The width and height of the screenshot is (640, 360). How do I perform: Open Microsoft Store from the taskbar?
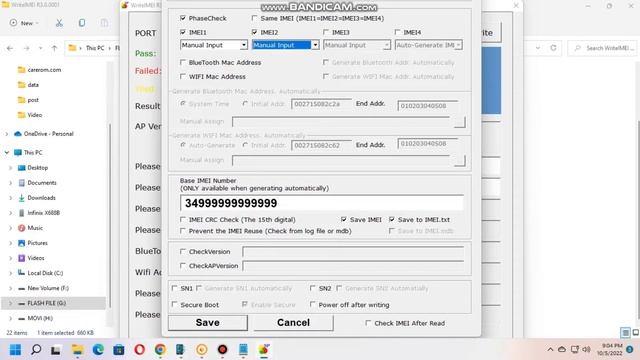tap(119, 350)
